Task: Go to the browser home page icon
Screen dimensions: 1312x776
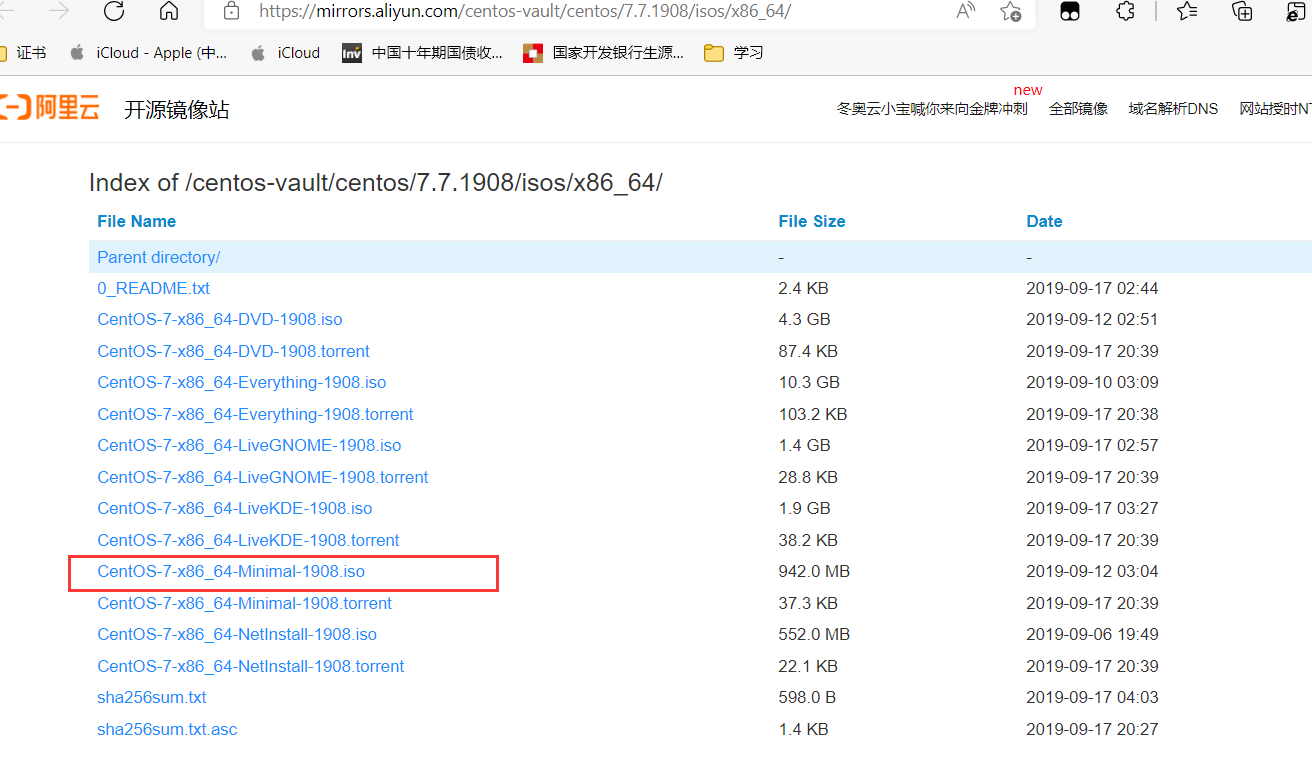Action: click(169, 11)
